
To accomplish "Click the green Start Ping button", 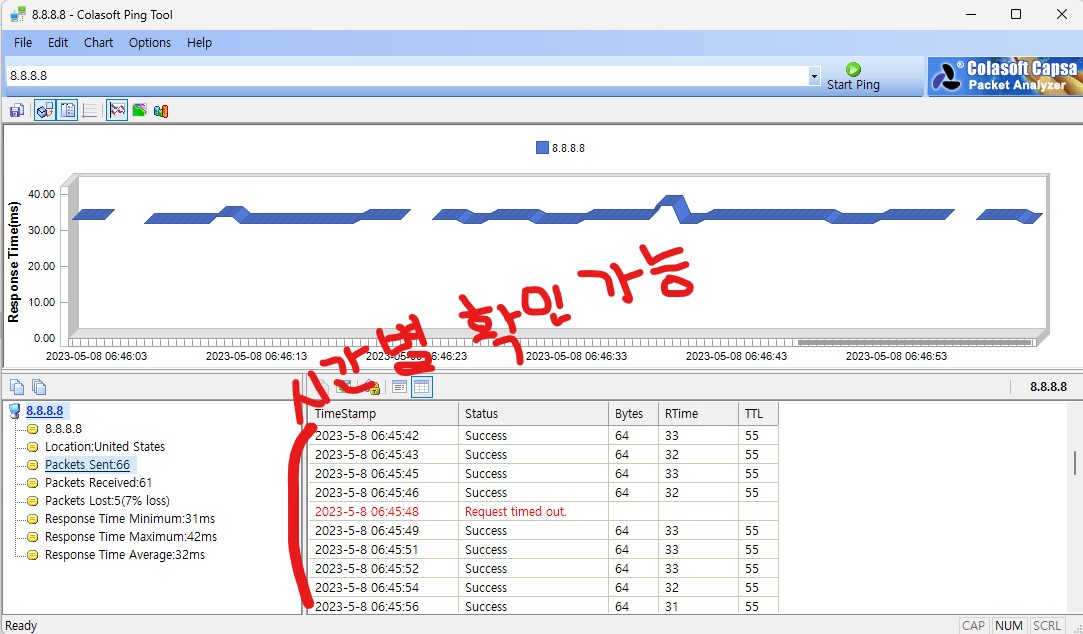I will [853, 77].
